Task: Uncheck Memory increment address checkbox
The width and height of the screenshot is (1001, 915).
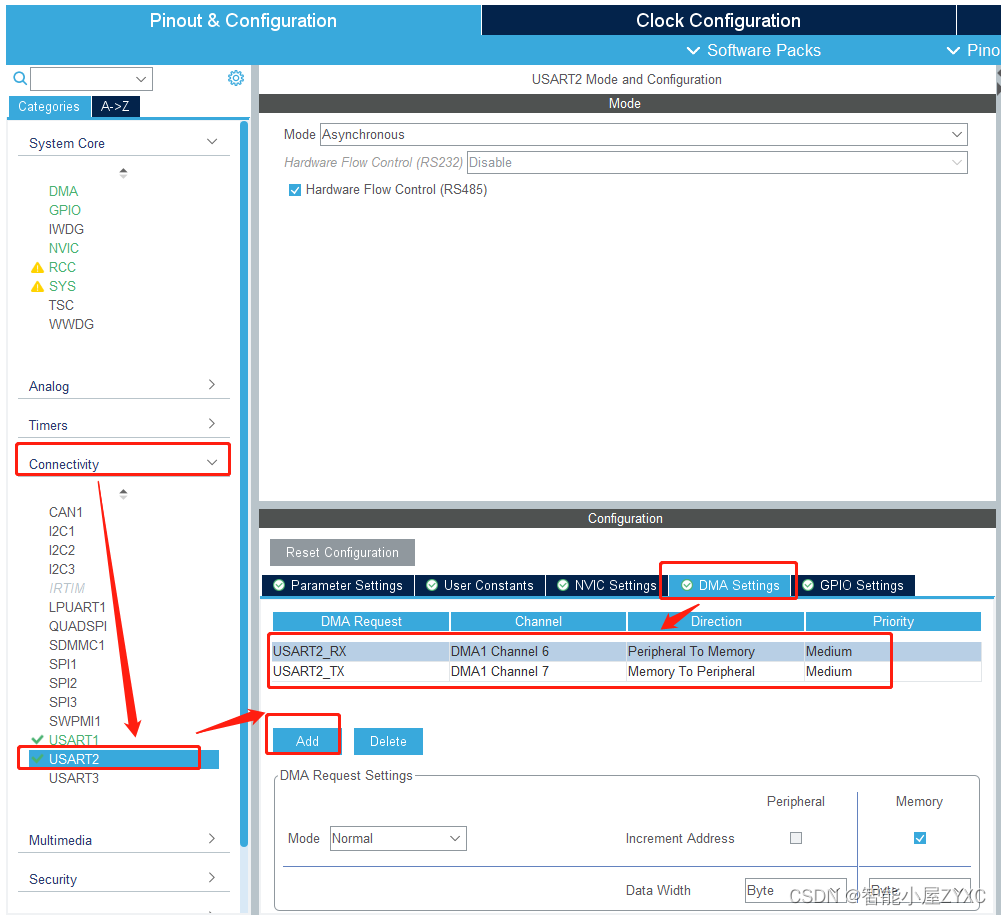Action: 919,838
